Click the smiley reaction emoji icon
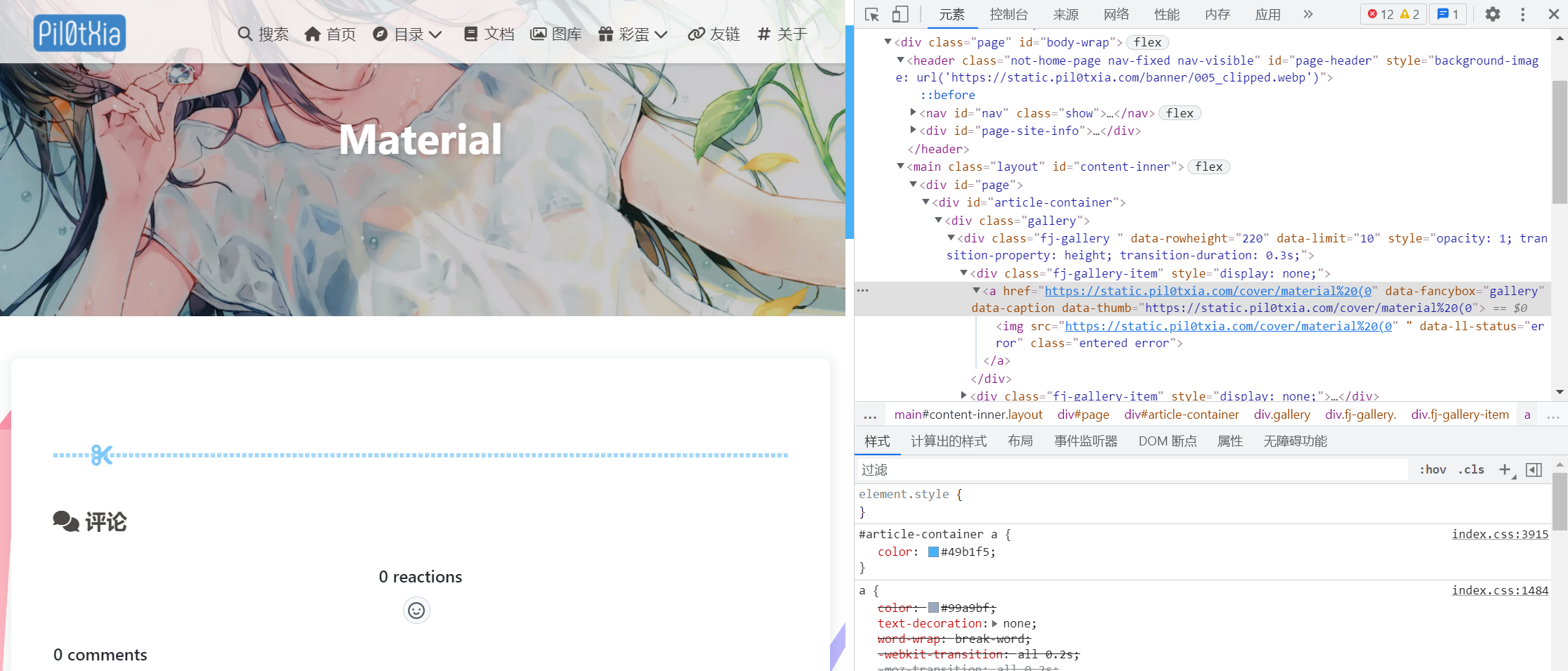 click(416, 610)
